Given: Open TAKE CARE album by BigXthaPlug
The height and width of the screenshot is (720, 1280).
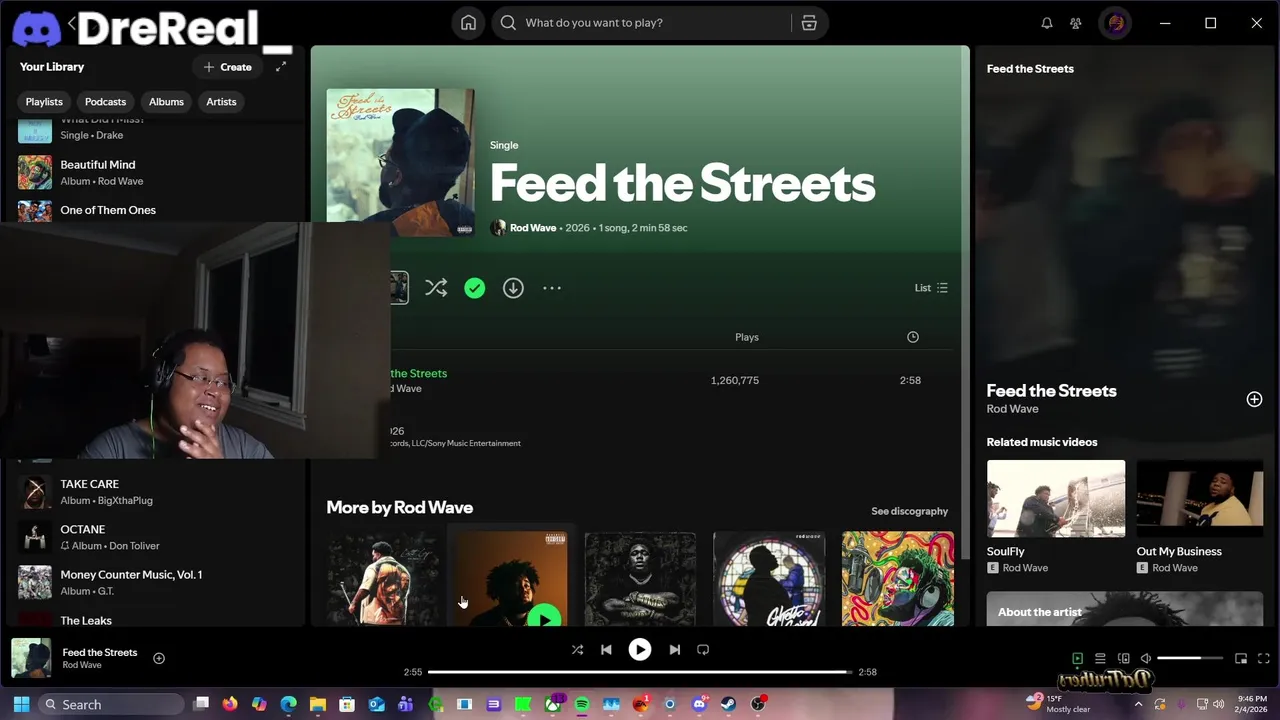Looking at the screenshot, I should pyautogui.click(x=155, y=492).
